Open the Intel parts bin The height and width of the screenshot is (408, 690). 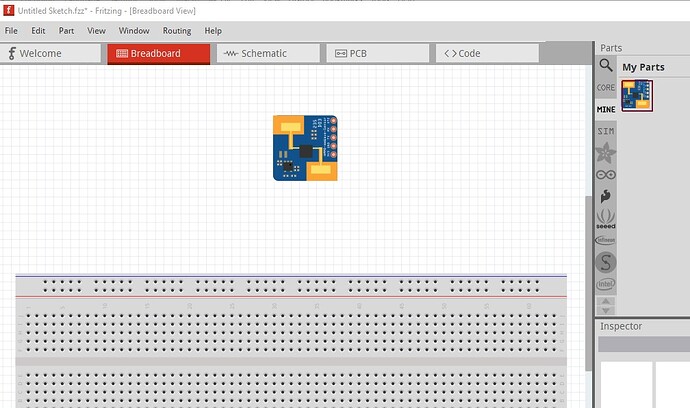[606, 284]
